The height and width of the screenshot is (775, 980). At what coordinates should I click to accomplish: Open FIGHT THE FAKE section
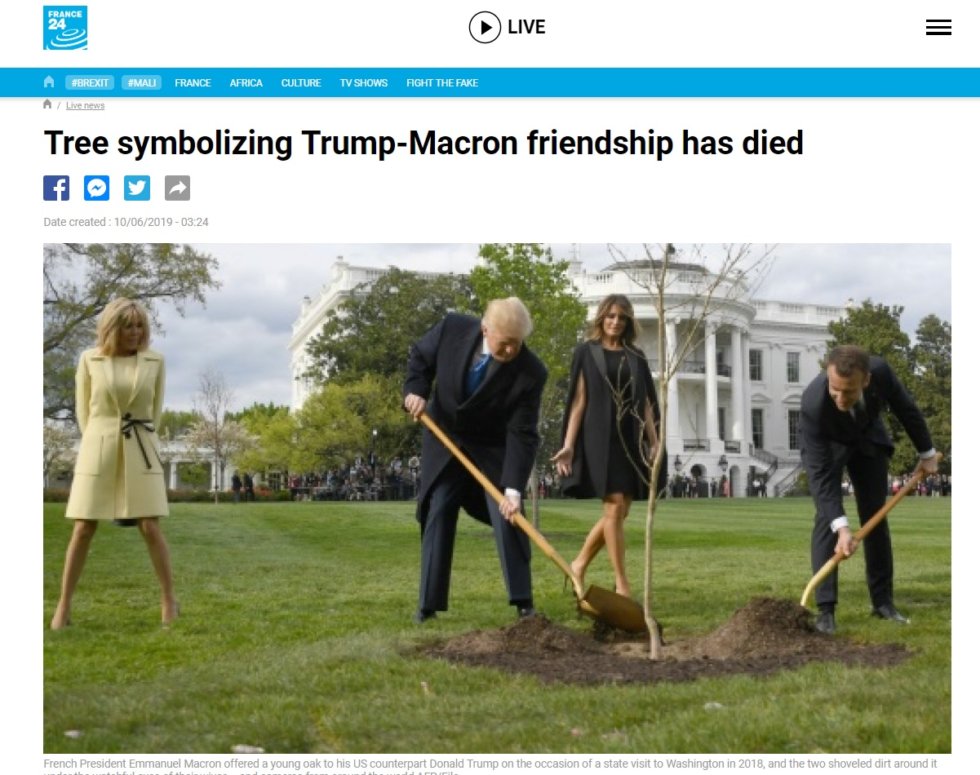pos(442,82)
